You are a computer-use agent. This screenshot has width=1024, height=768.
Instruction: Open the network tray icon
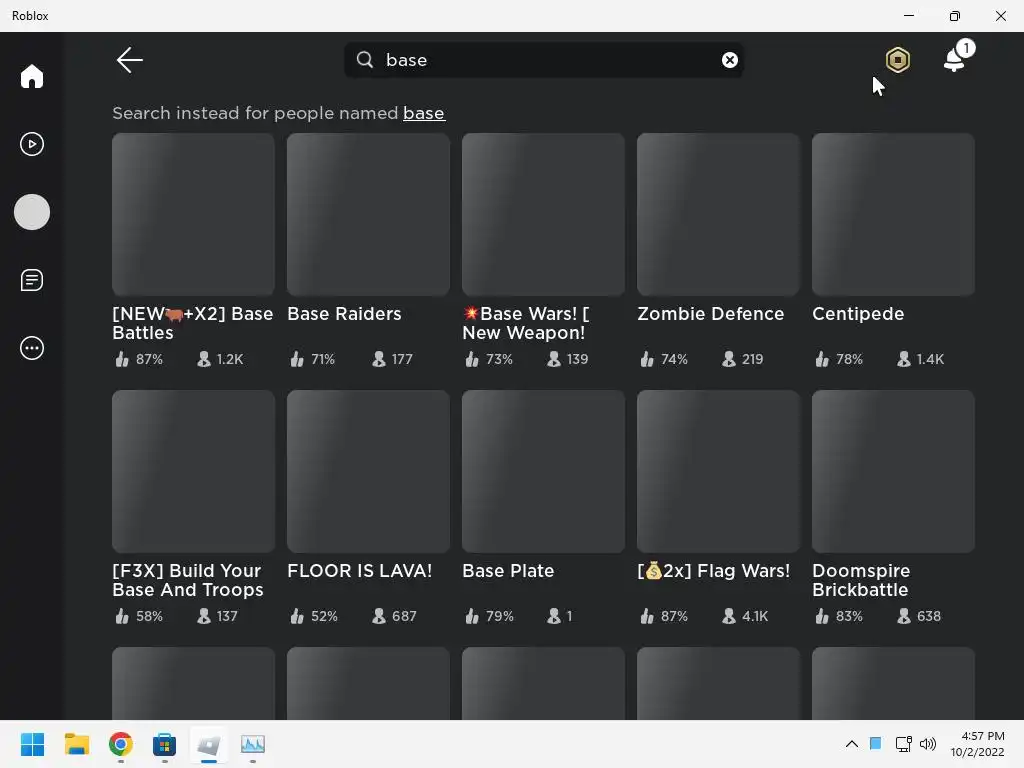[x=904, y=744]
